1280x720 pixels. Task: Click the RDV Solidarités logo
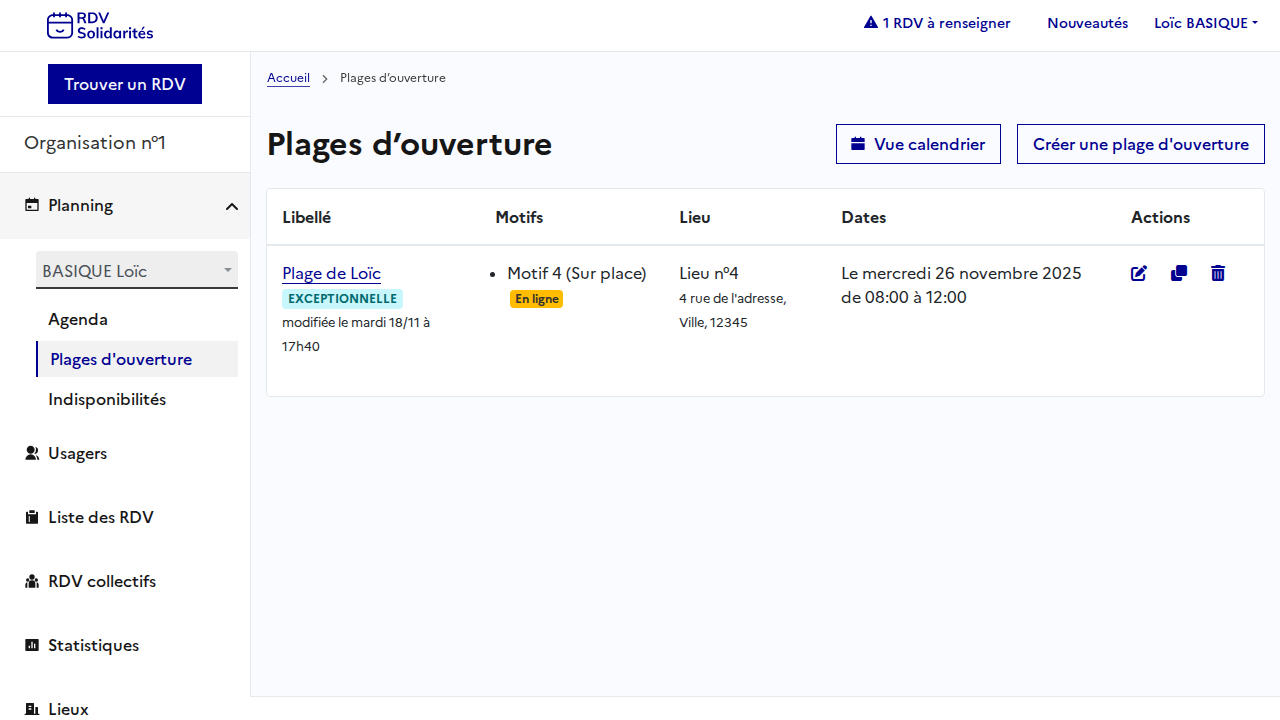(100, 25)
